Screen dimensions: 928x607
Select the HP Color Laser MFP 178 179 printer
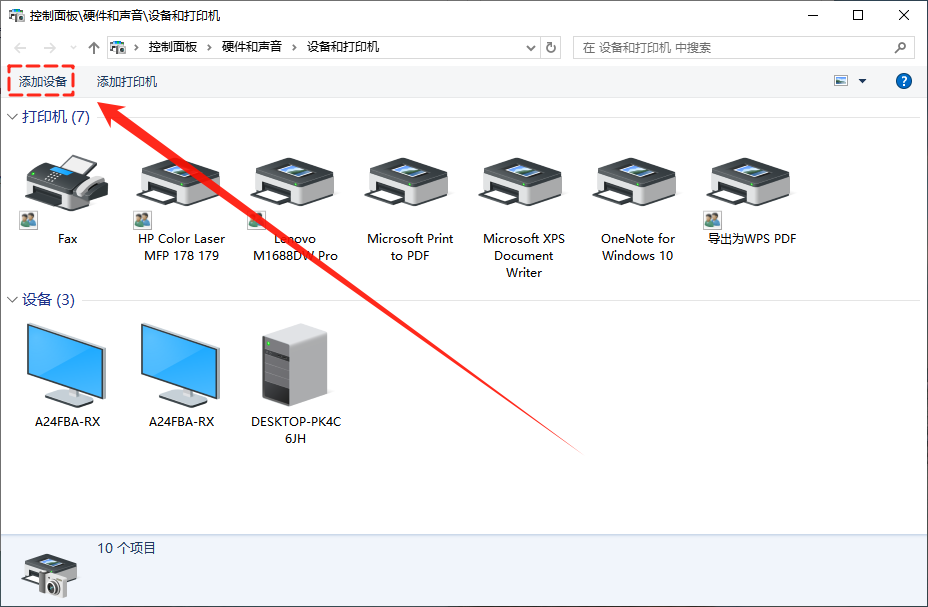click(181, 183)
